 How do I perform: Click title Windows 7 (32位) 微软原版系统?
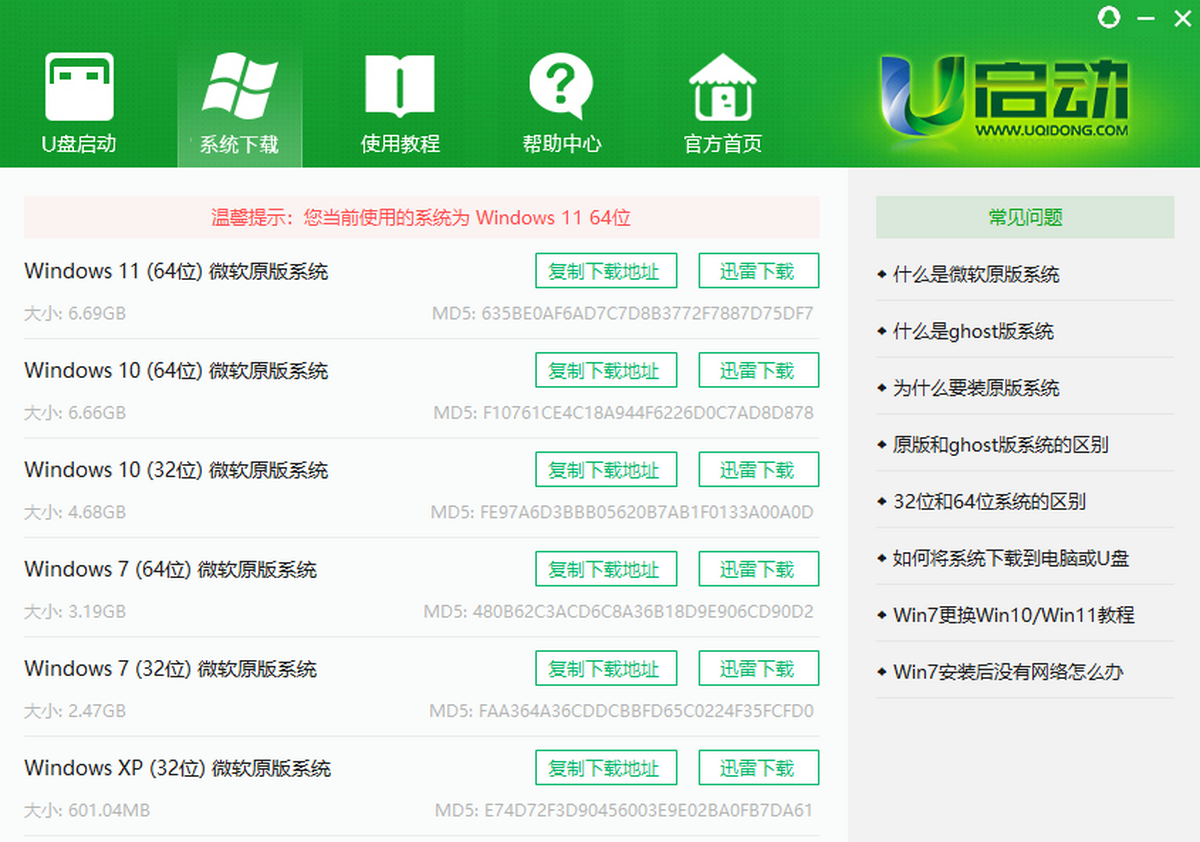click(x=171, y=668)
